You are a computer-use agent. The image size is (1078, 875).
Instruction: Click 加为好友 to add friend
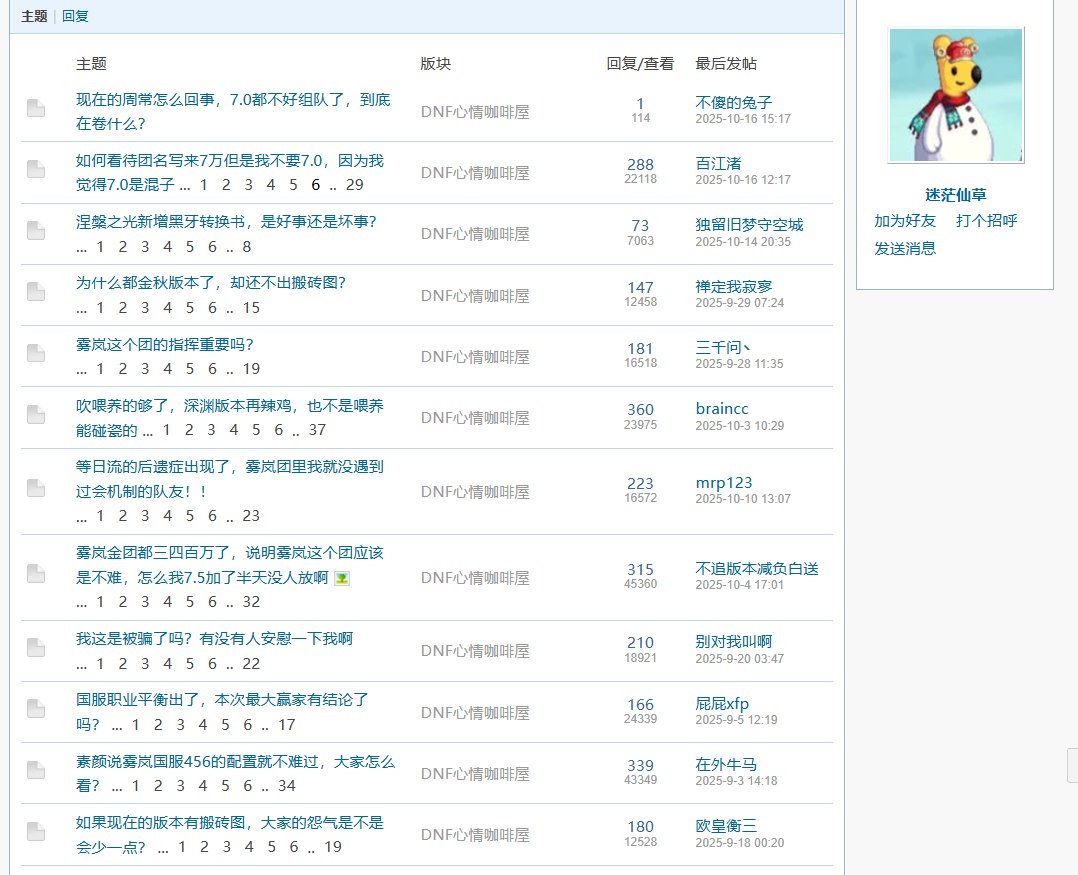[904, 221]
